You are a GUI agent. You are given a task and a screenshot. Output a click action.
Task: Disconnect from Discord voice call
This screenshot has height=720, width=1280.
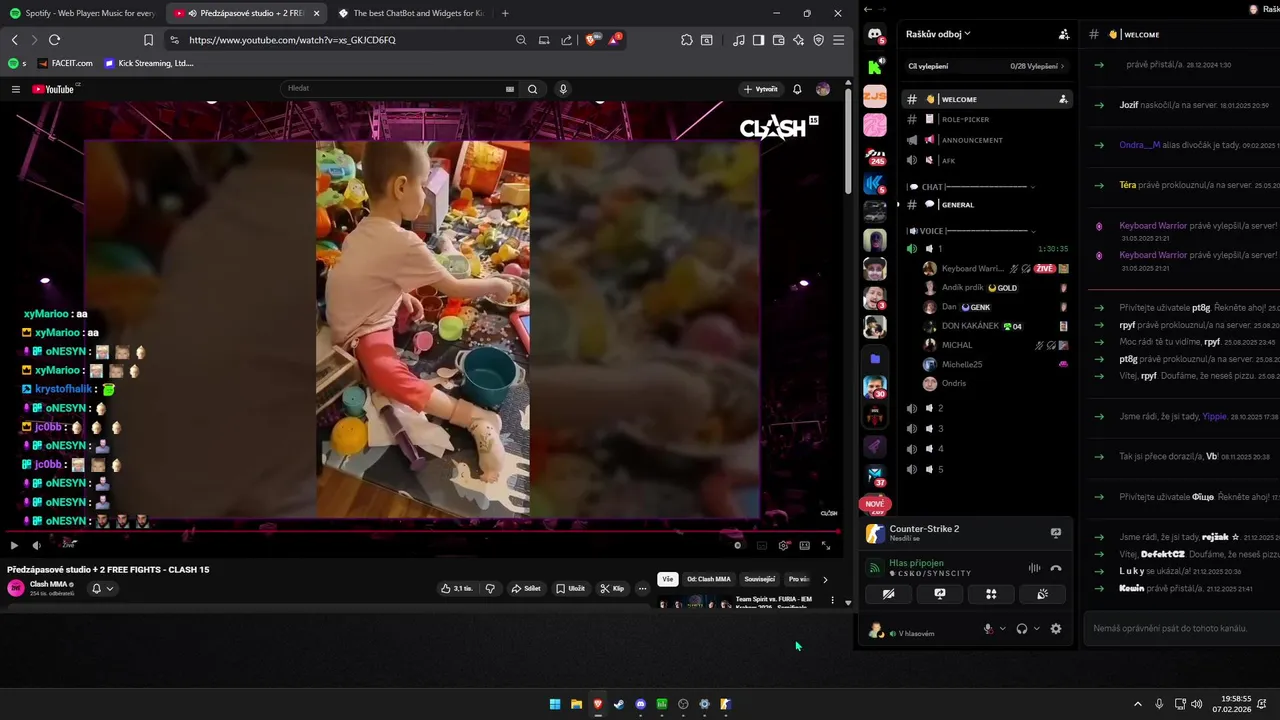1055,568
